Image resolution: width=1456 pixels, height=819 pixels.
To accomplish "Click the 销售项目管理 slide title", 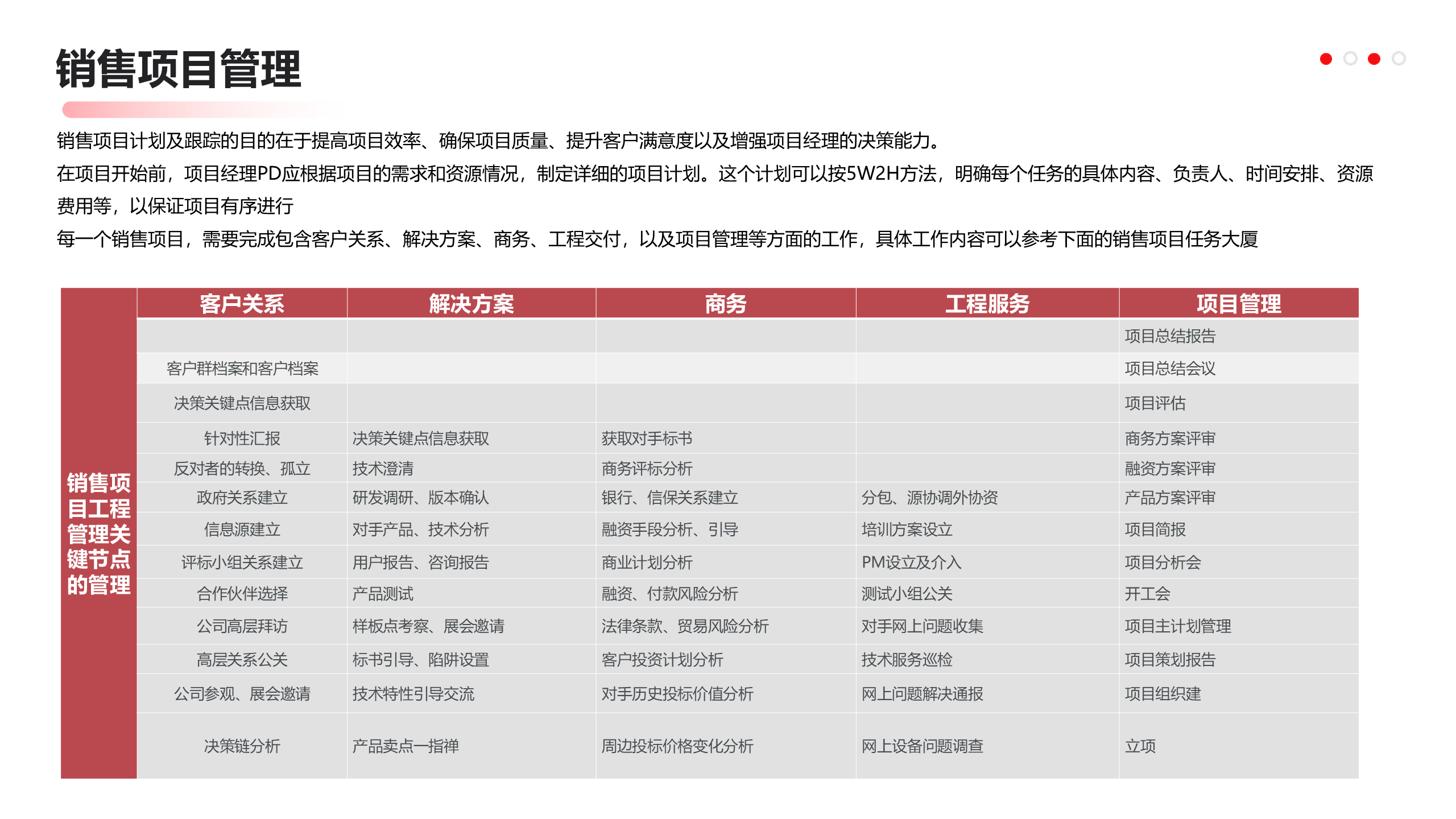I will click(x=179, y=69).
